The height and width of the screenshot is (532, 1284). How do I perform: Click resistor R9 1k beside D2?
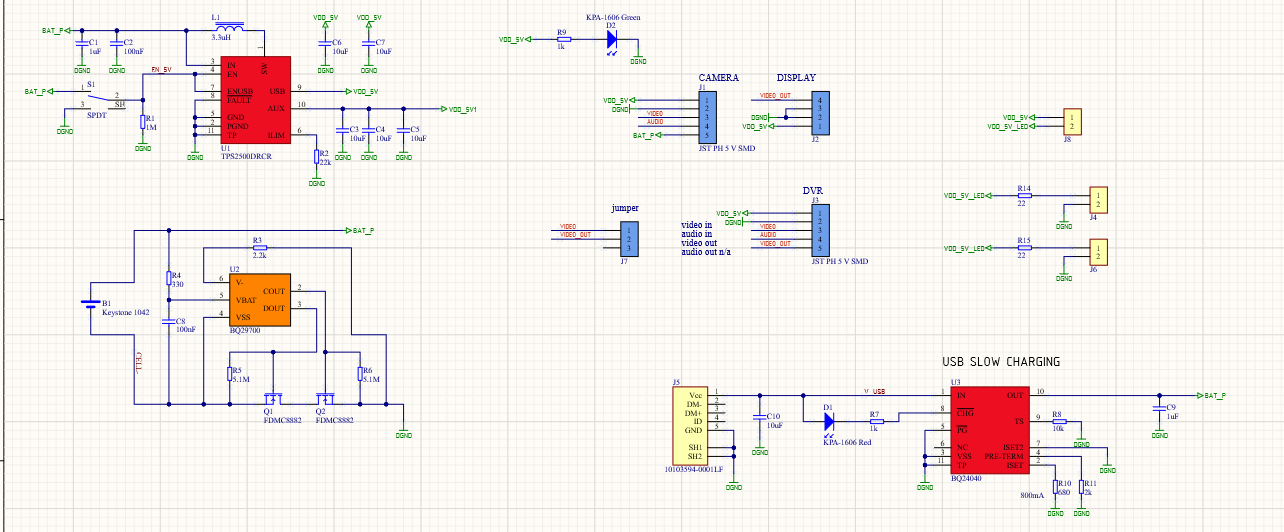pyautogui.click(x=564, y=40)
